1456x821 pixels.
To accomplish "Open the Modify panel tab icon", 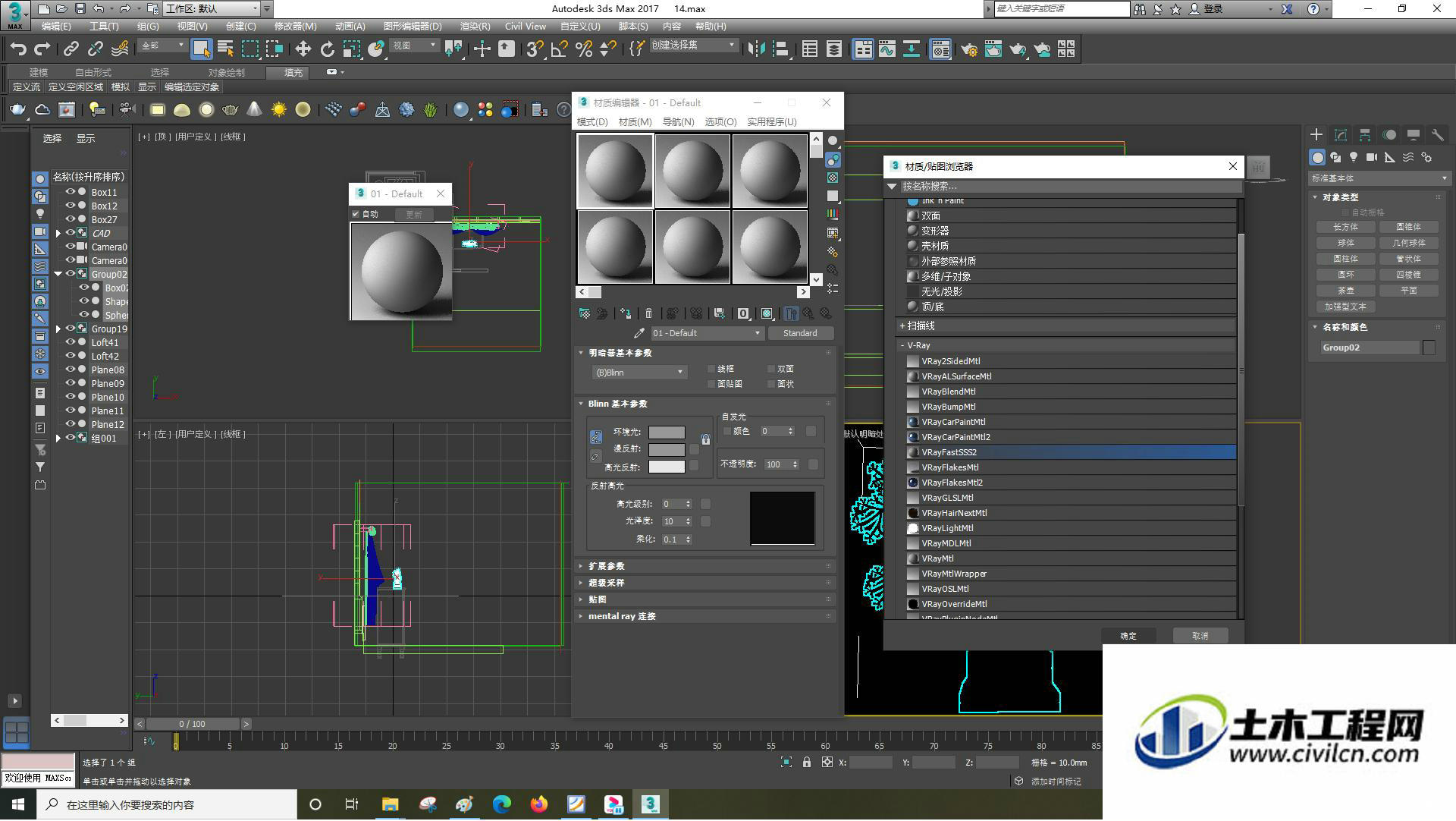I will point(1341,135).
